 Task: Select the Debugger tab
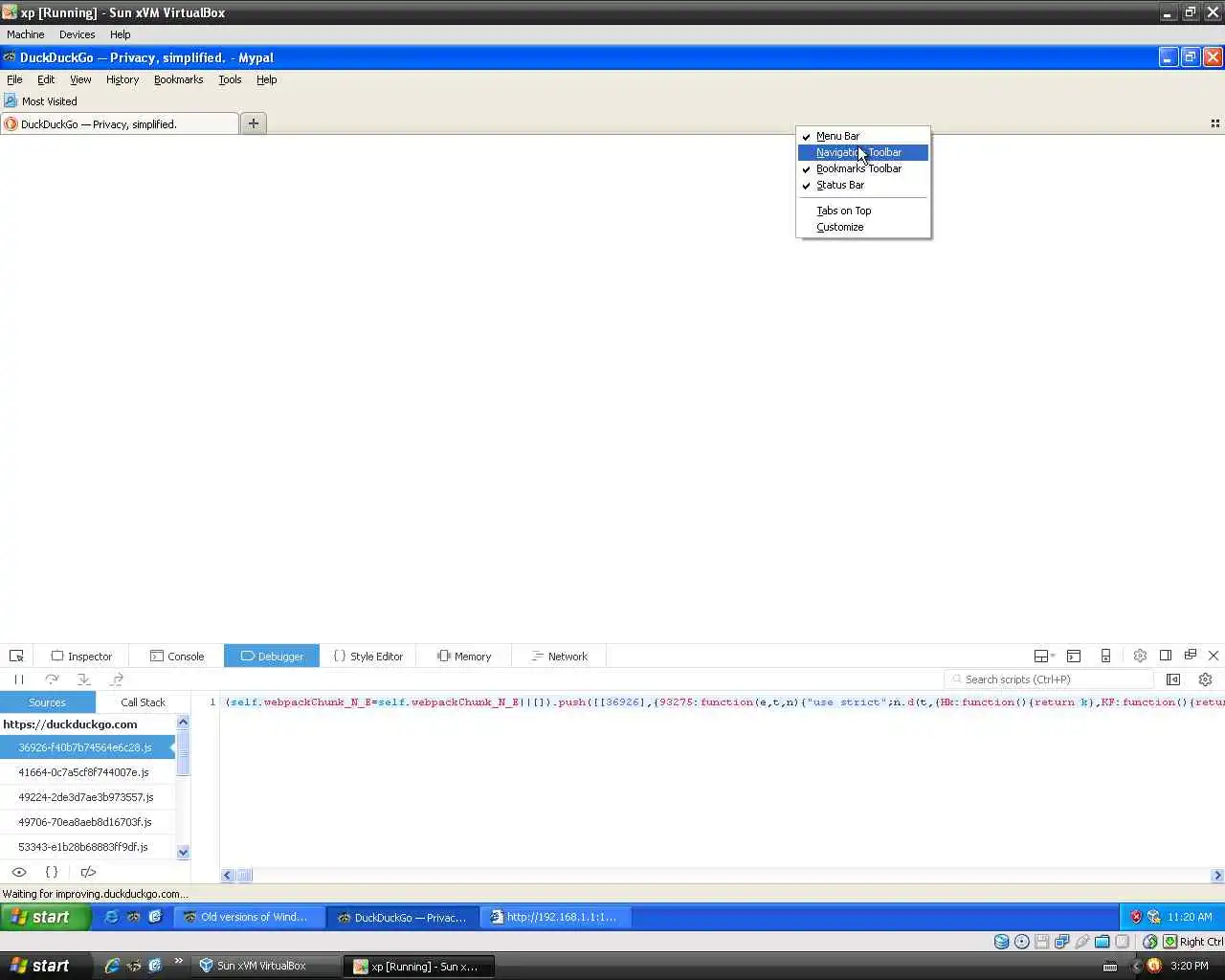(272, 657)
